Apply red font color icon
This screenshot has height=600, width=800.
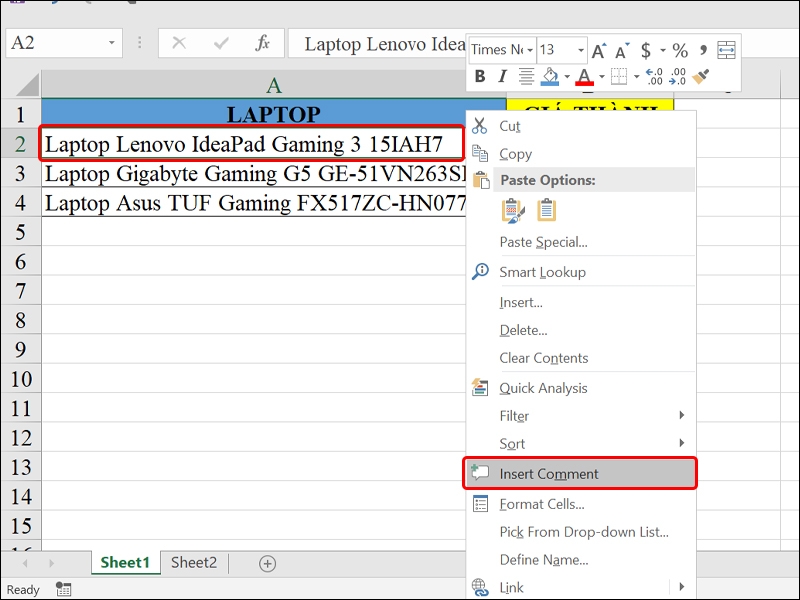point(584,77)
